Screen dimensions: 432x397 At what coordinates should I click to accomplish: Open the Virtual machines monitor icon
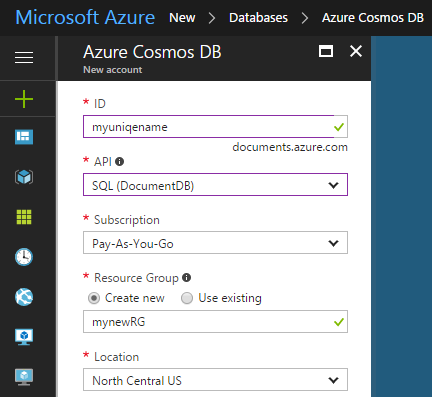tap(24, 337)
